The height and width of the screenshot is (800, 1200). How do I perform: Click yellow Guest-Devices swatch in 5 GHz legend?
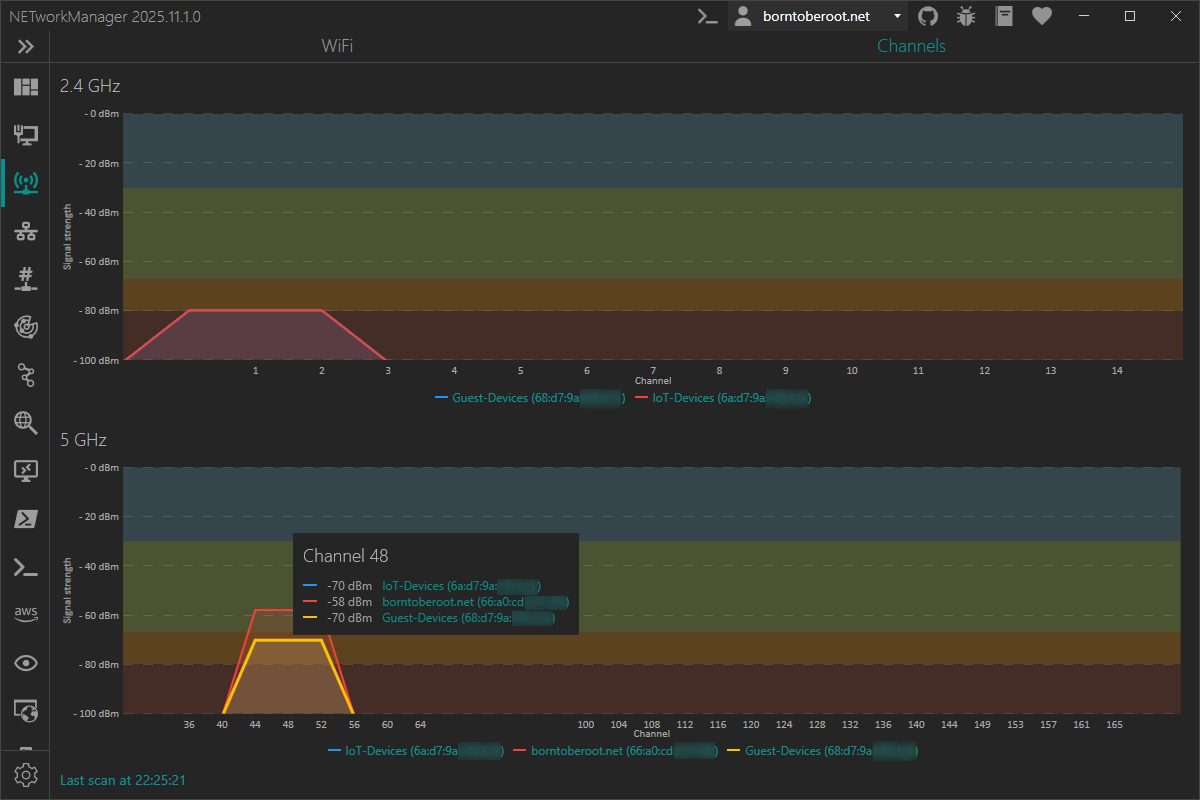click(733, 750)
